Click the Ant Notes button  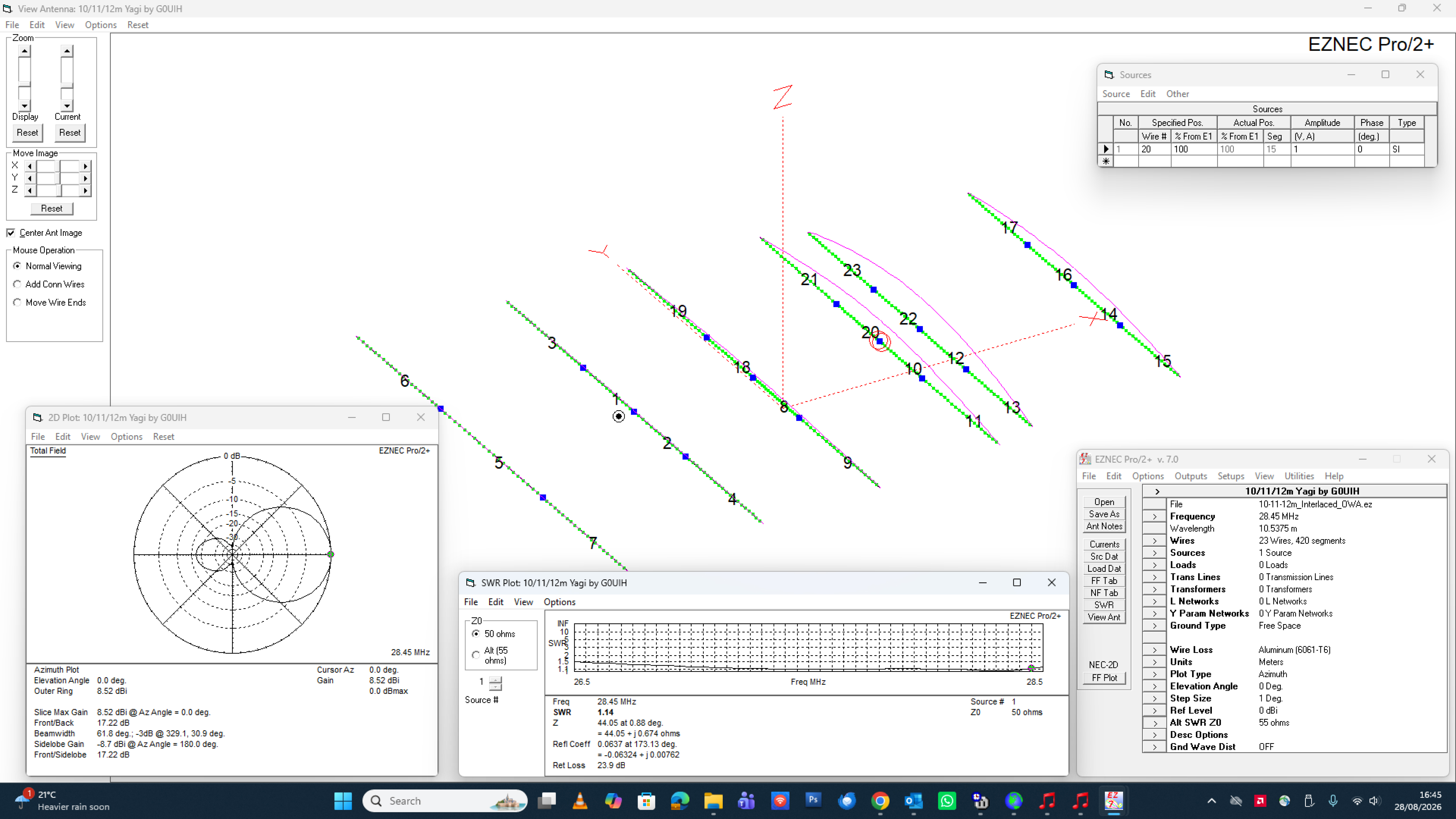(x=1104, y=526)
